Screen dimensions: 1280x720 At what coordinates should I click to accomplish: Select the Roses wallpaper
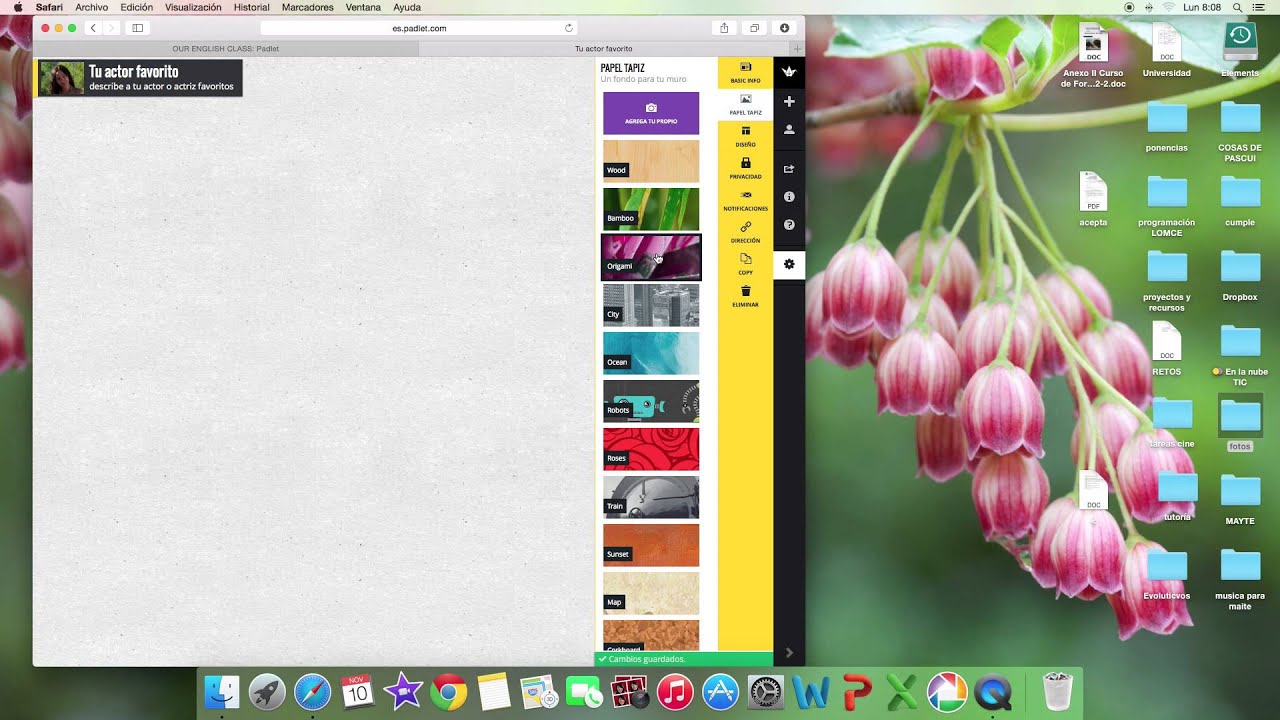[651, 449]
